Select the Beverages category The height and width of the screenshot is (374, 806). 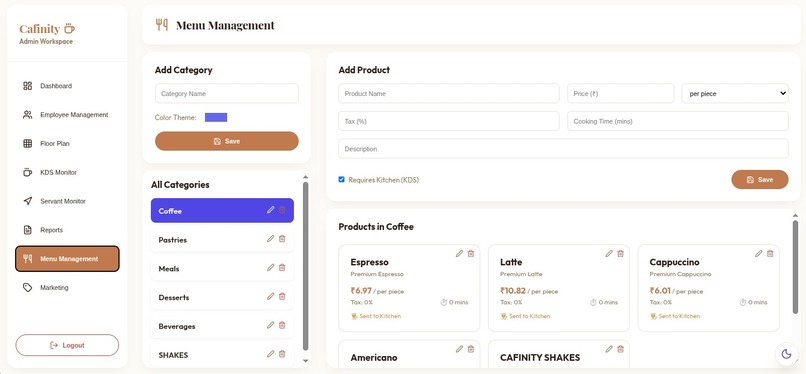coord(222,326)
